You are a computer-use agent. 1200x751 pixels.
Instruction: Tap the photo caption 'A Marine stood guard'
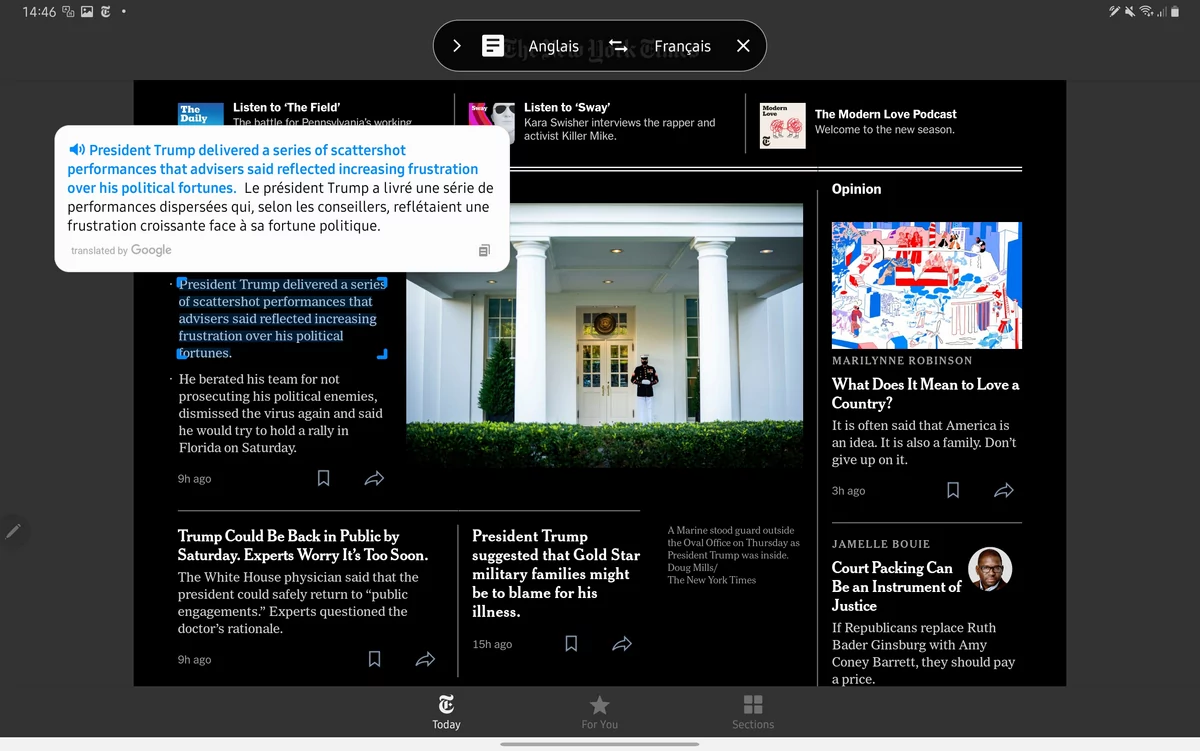(733, 555)
